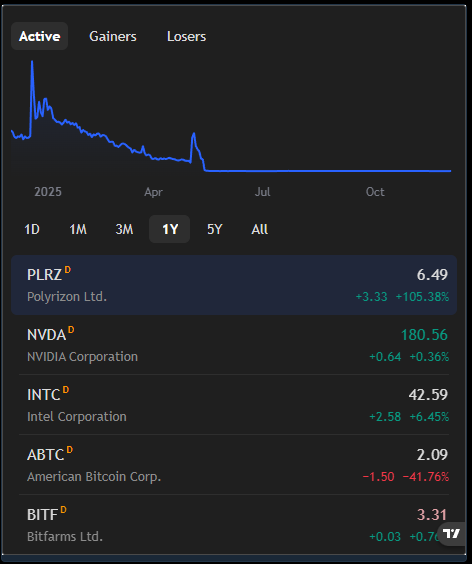Click the delayed-data D icon beside PLRZ
The width and height of the screenshot is (472, 564).
[68, 270]
